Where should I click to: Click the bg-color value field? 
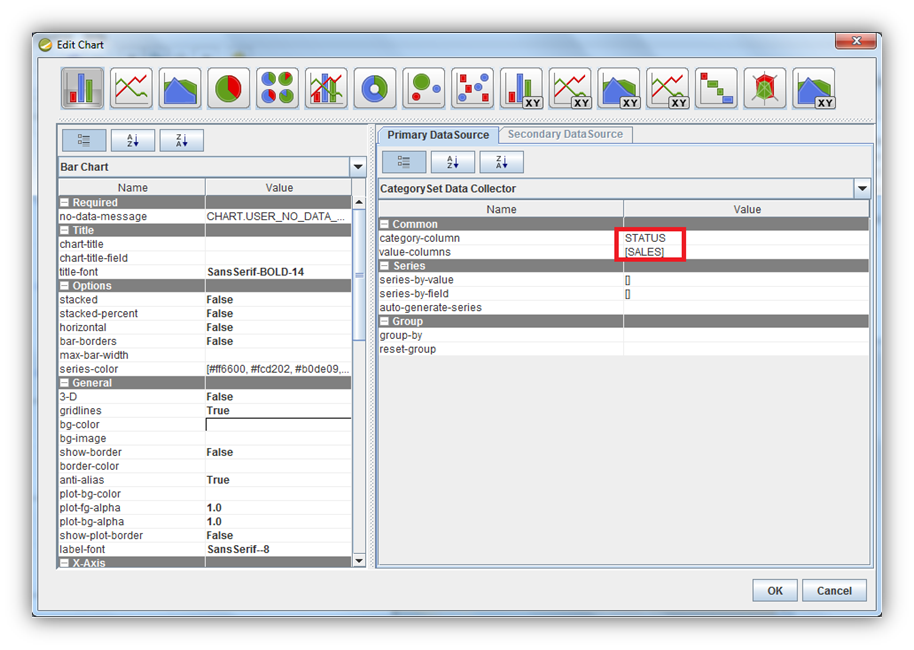point(278,425)
